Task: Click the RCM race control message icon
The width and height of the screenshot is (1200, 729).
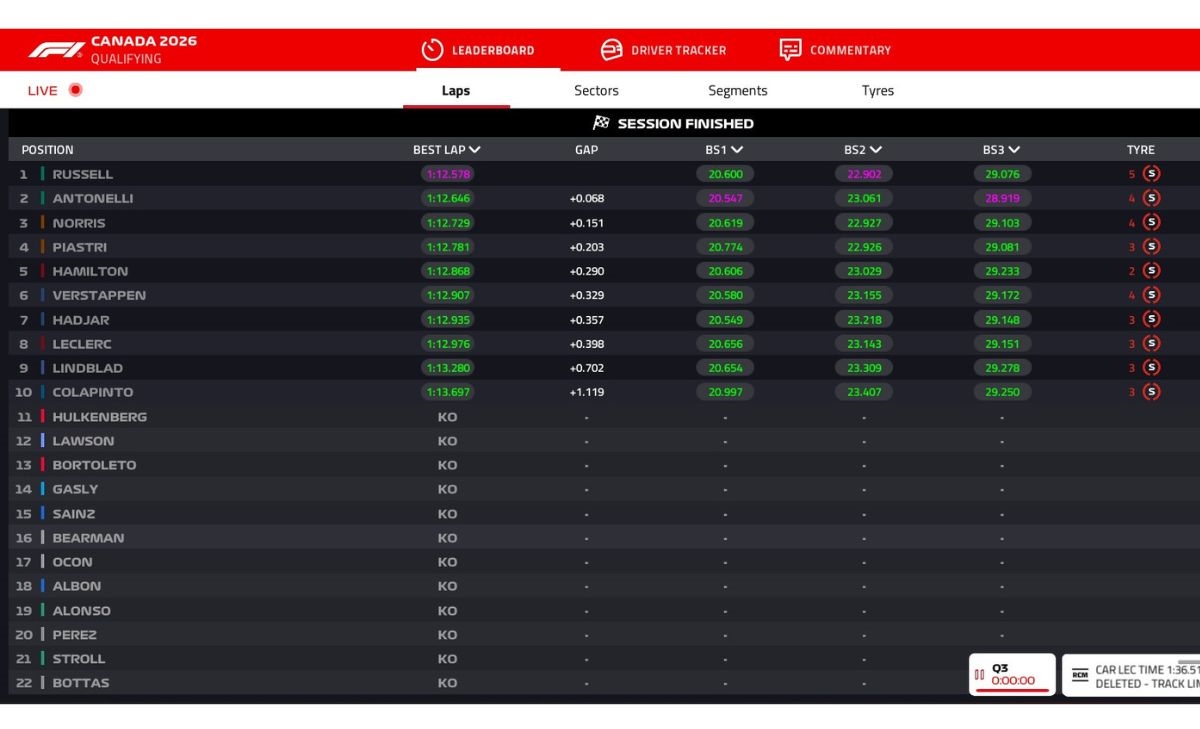Action: click(1080, 675)
